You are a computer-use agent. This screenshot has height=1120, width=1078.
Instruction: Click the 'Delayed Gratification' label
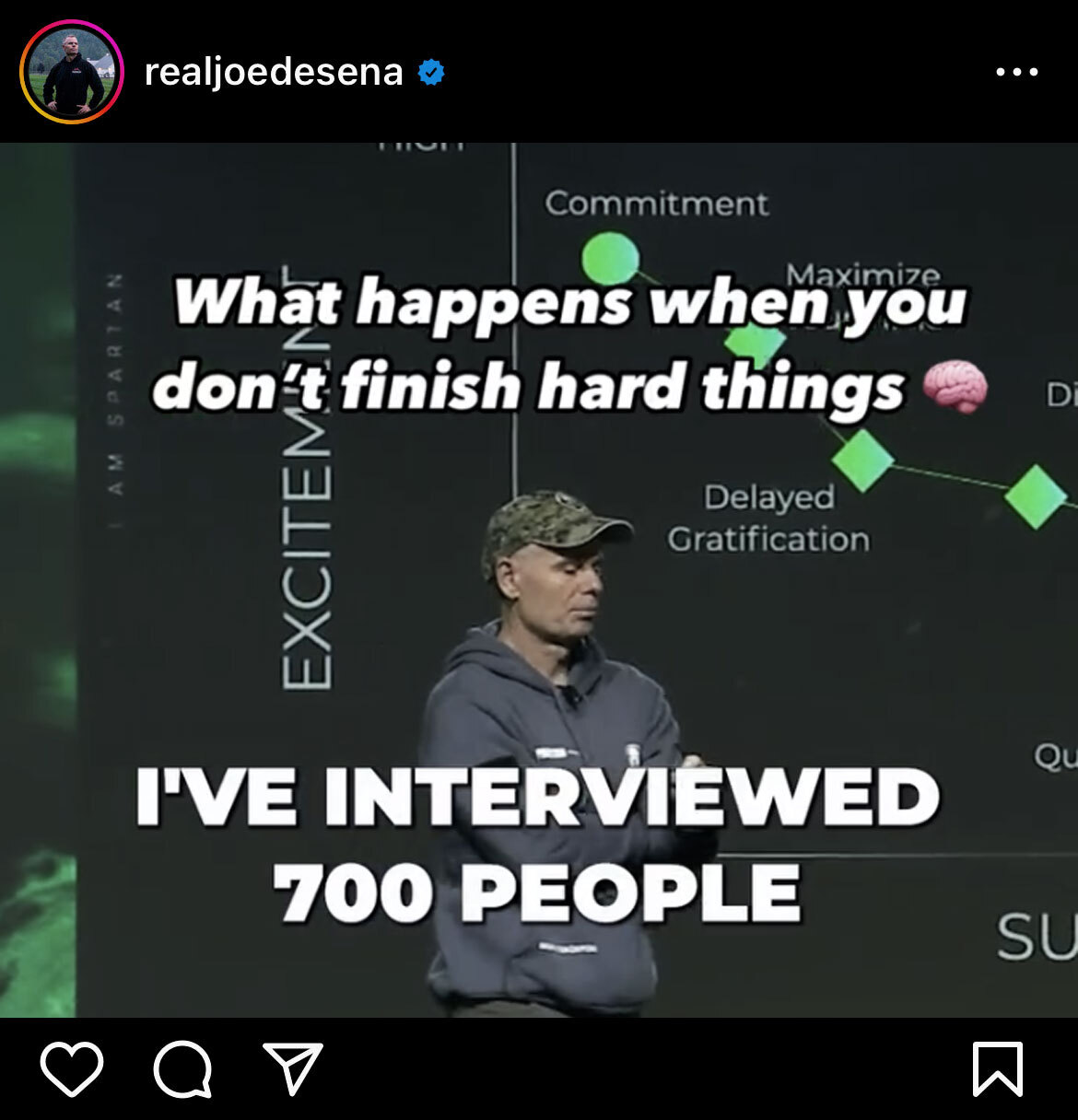pyautogui.click(x=768, y=518)
